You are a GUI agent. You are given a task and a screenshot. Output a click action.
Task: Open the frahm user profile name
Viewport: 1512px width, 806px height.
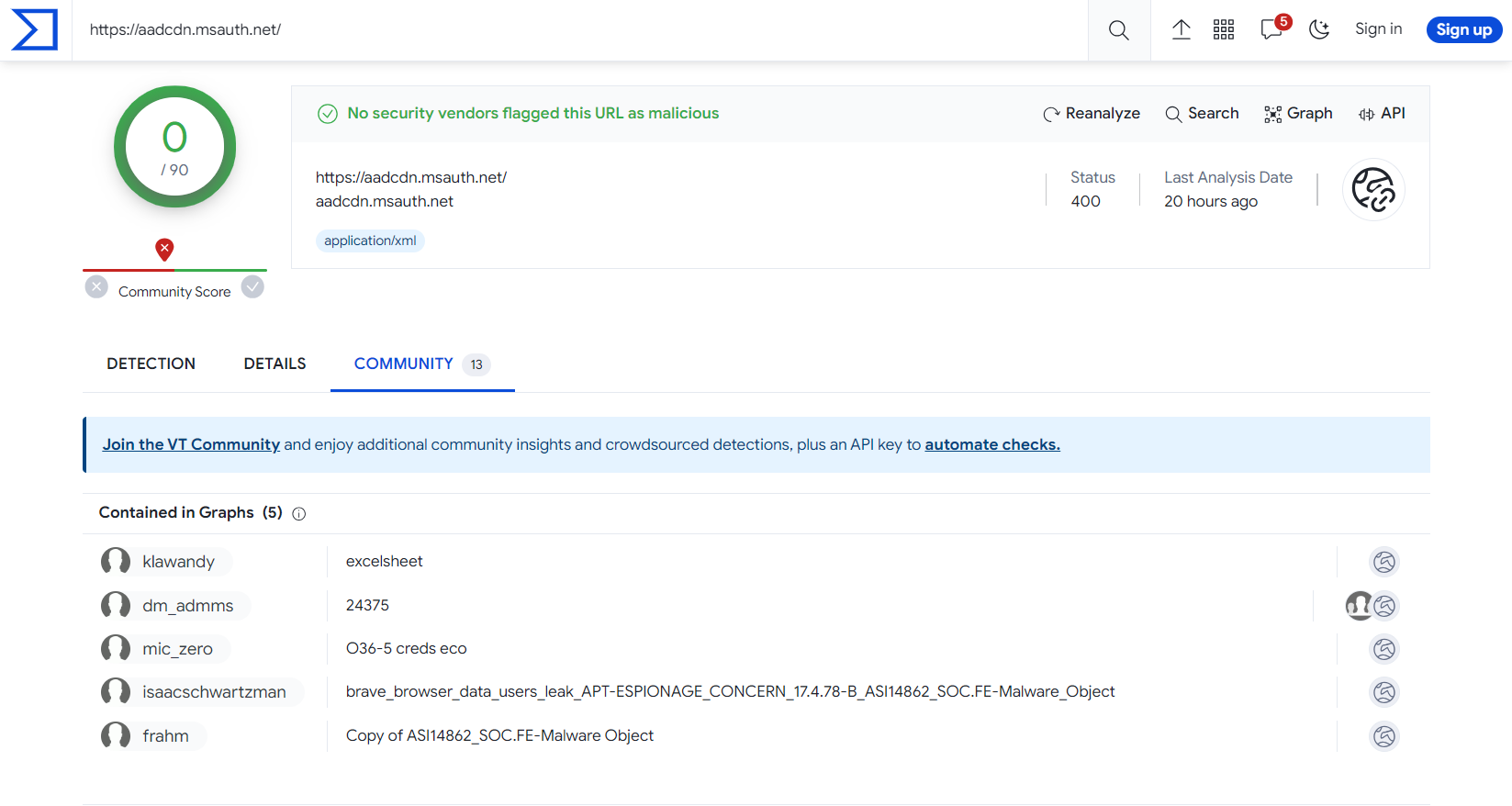(165, 736)
